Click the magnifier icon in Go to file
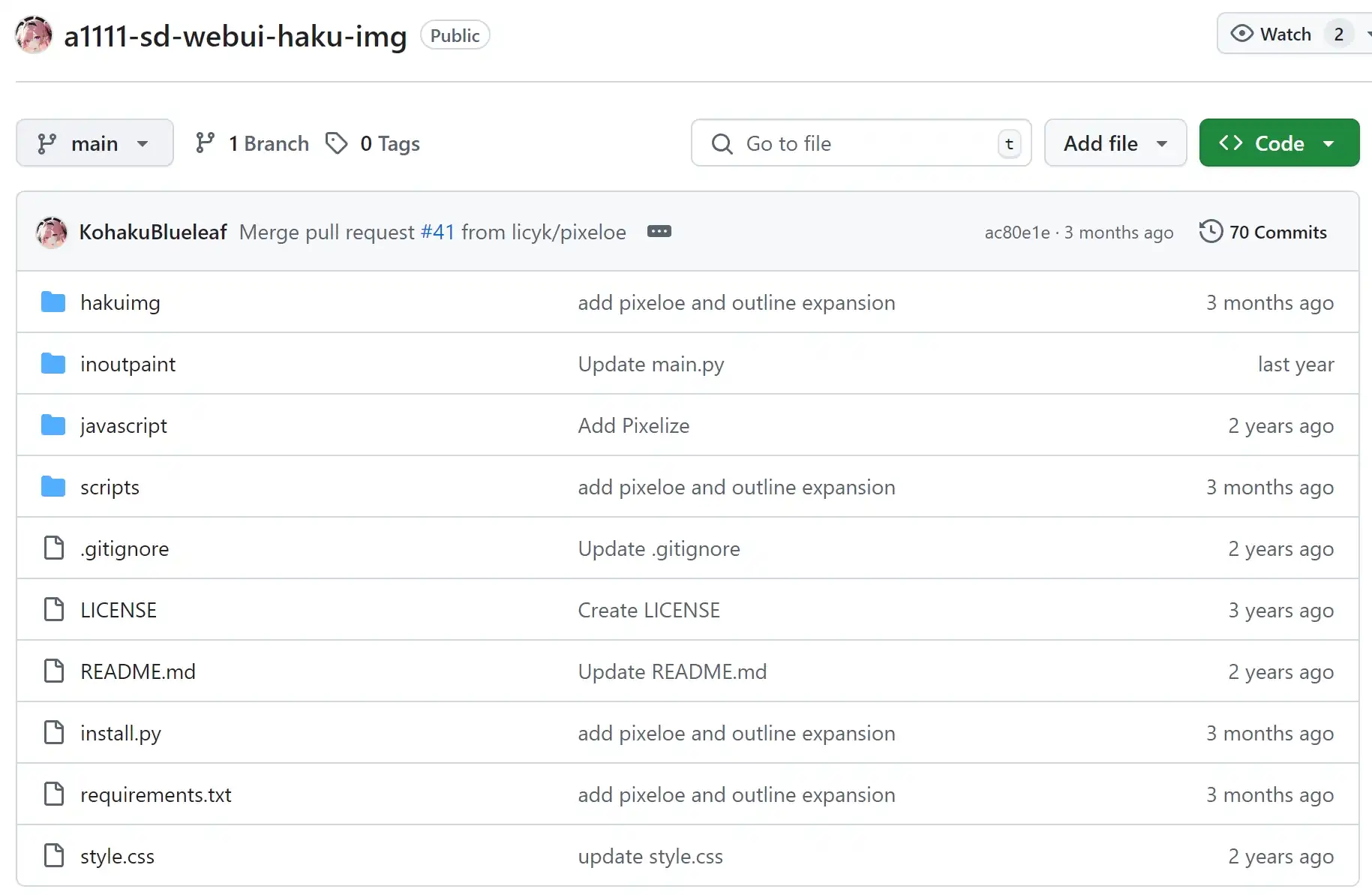The width and height of the screenshot is (1372, 895). pos(722,143)
